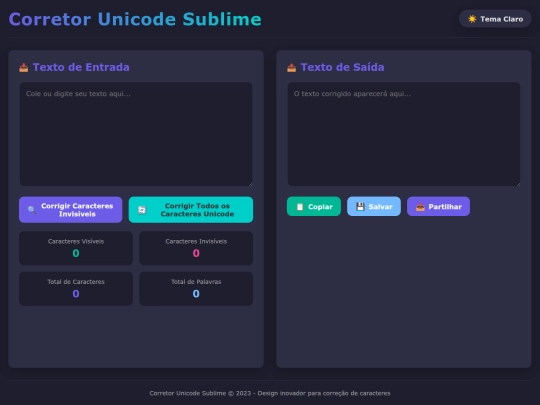Click the magnifier icon in the purple button
Image resolution: width=540 pixels, height=405 pixels.
[x=32, y=210]
